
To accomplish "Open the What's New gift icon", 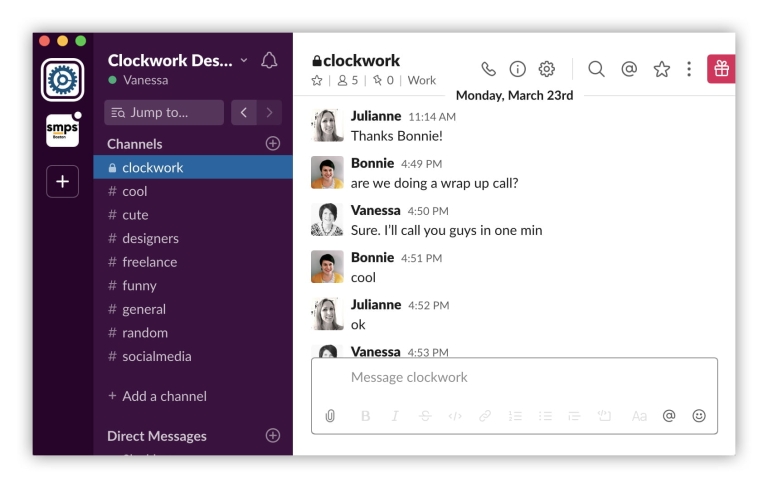I will click(x=721, y=69).
